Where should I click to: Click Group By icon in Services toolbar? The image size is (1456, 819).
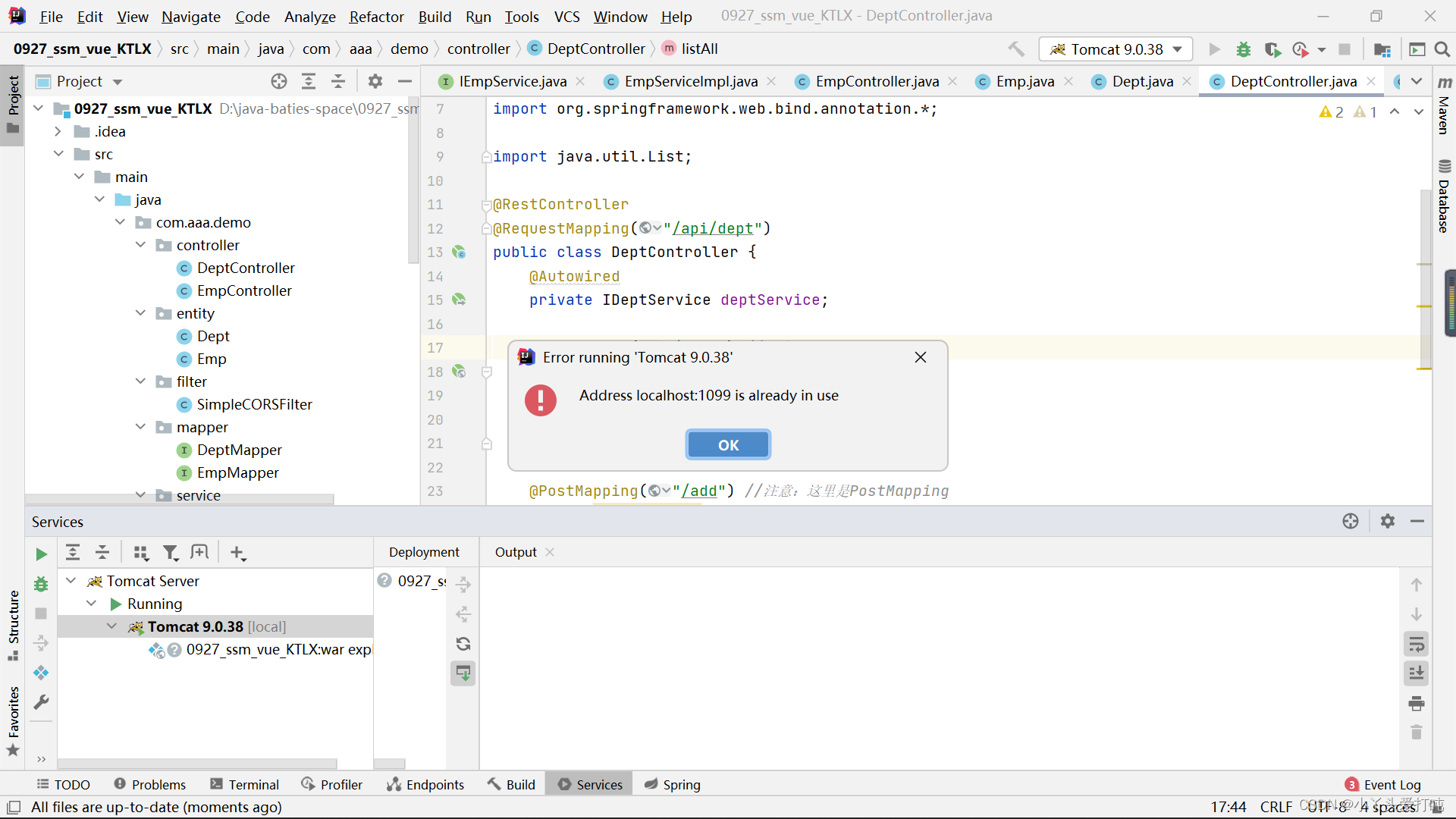point(141,553)
